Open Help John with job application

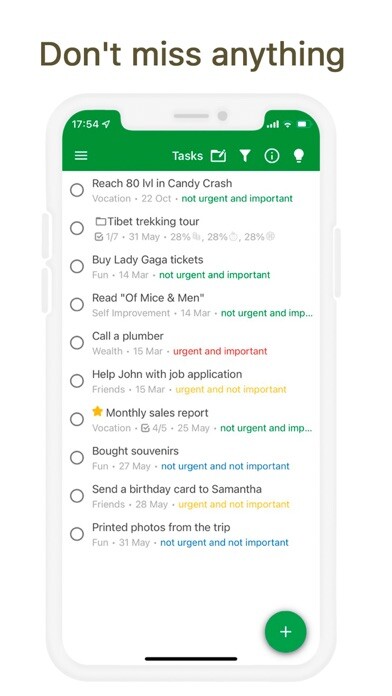point(167,374)
